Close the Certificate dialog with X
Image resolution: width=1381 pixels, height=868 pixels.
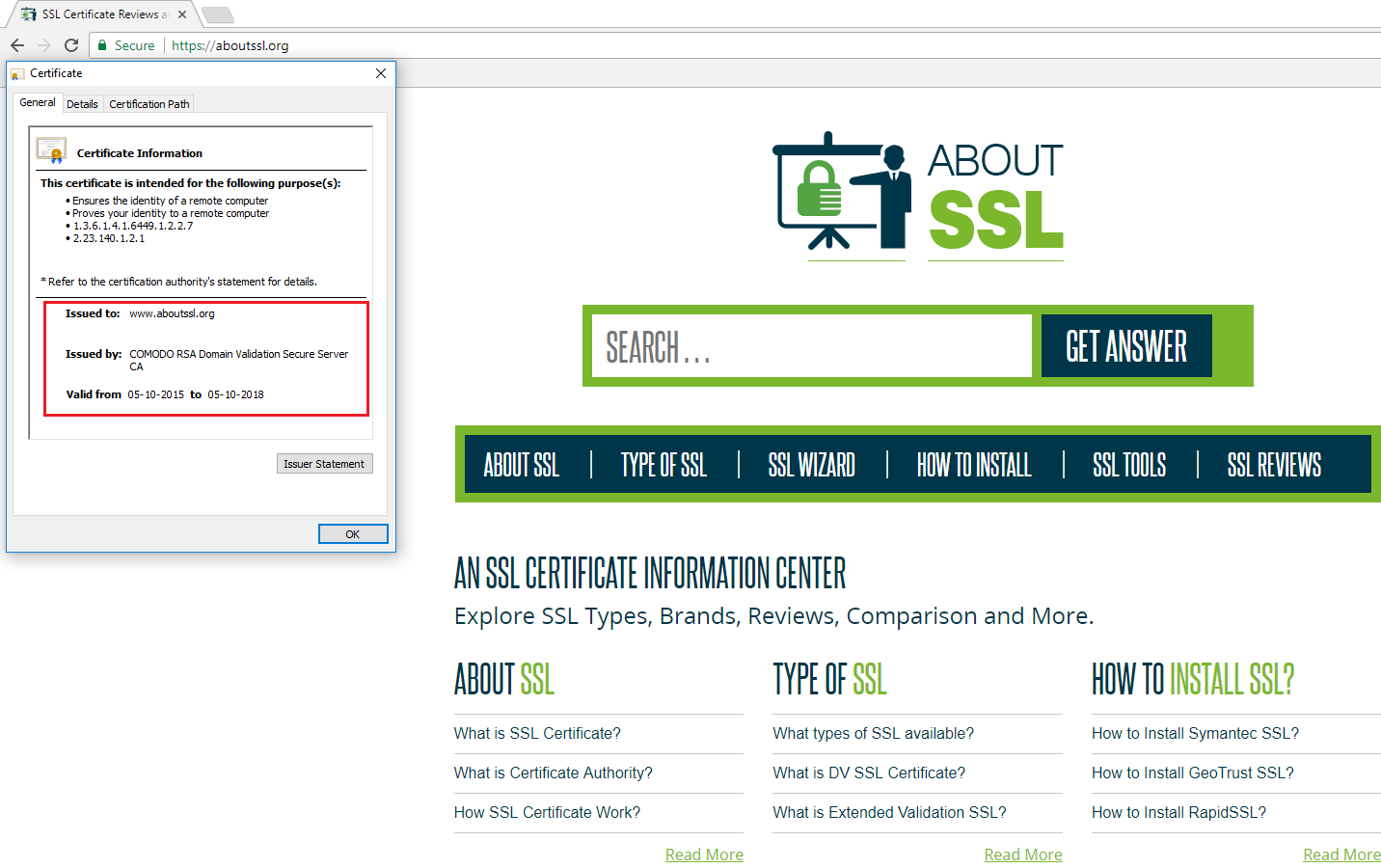[x=381, y=73]
